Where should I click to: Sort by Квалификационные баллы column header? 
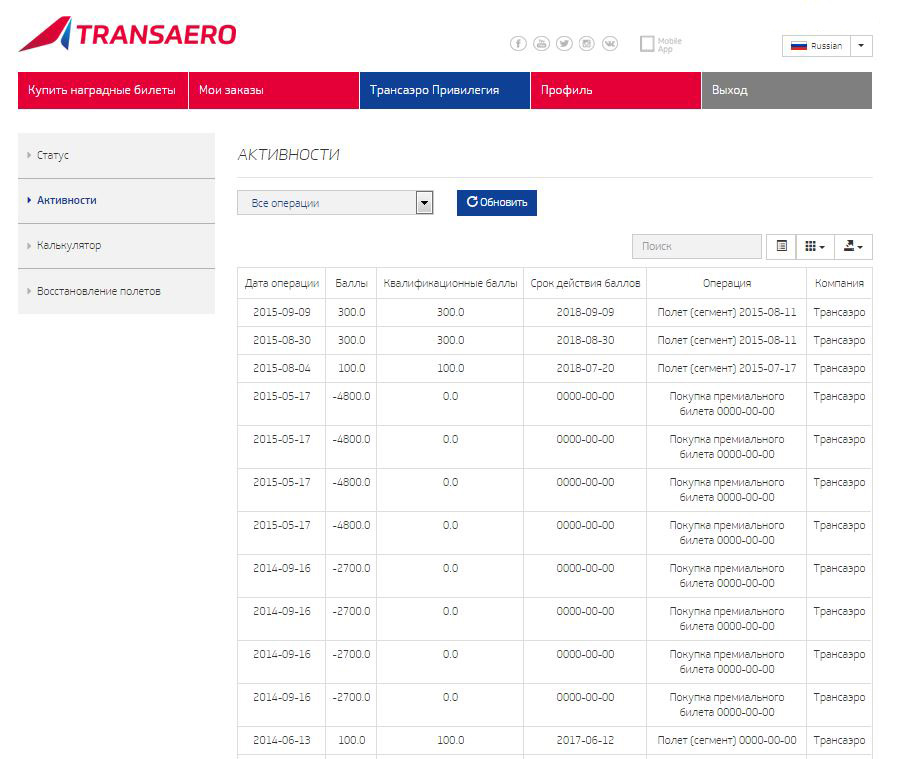pyautogui.click(x=450, y=283)
